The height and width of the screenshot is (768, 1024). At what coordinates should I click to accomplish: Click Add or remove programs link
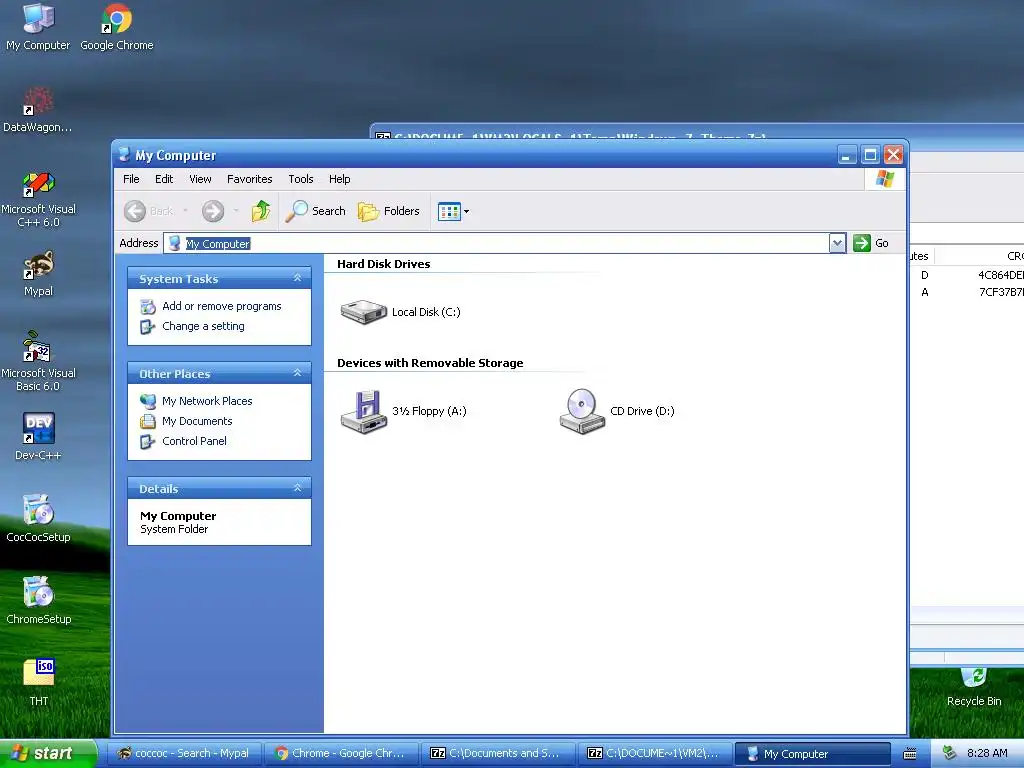tap(221, 306)
